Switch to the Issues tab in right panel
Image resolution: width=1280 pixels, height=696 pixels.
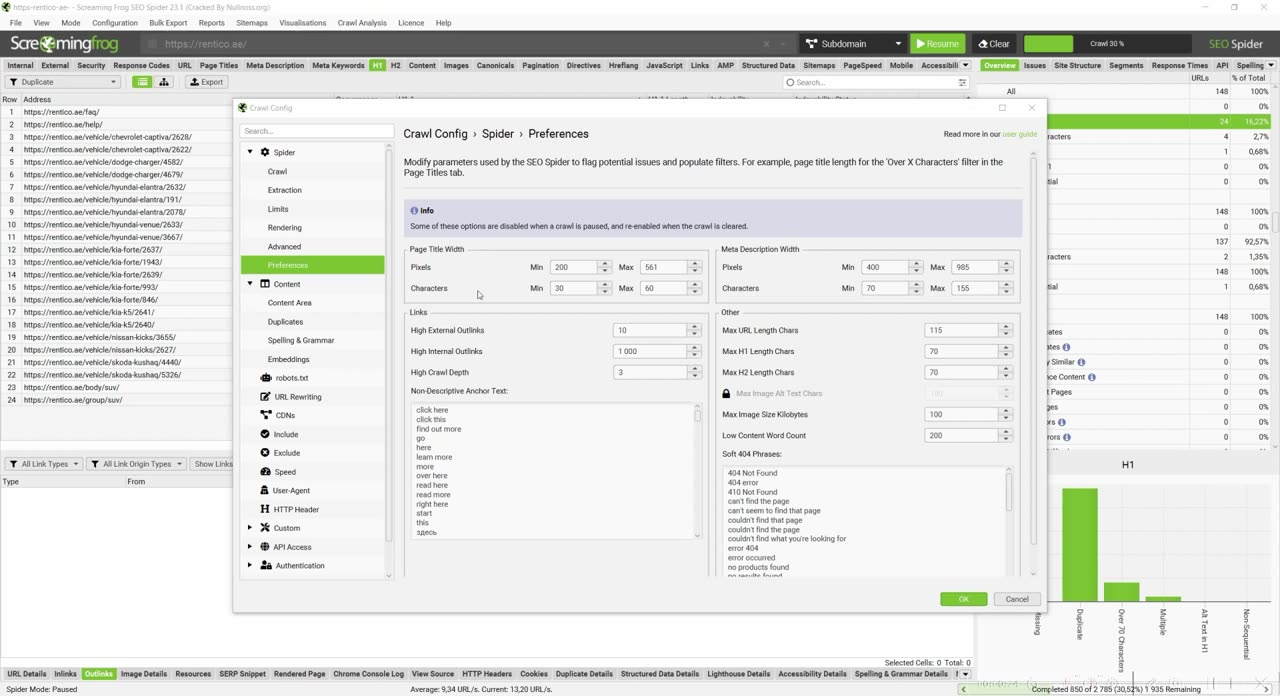[1034, 65]
